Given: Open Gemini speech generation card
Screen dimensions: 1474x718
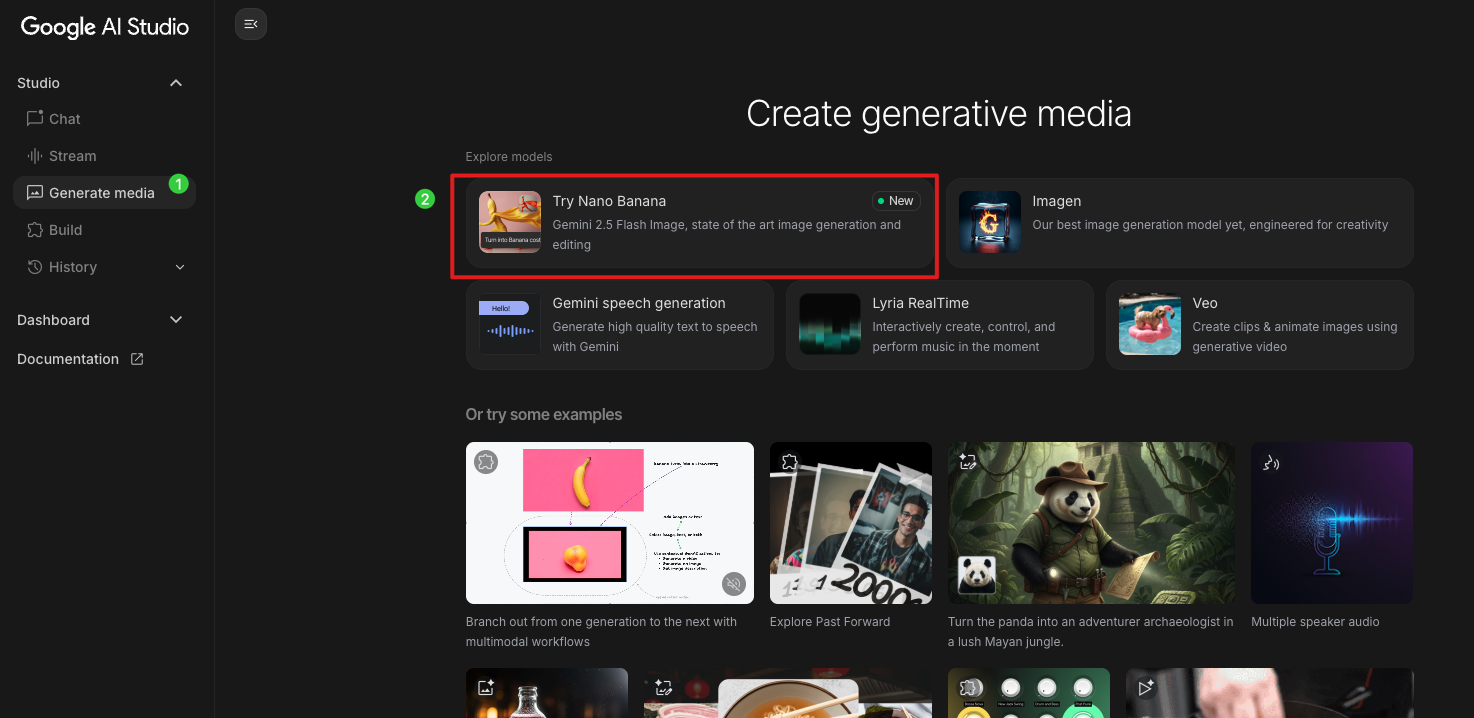Looking at the screenshot, I should [x=620, y=325].
